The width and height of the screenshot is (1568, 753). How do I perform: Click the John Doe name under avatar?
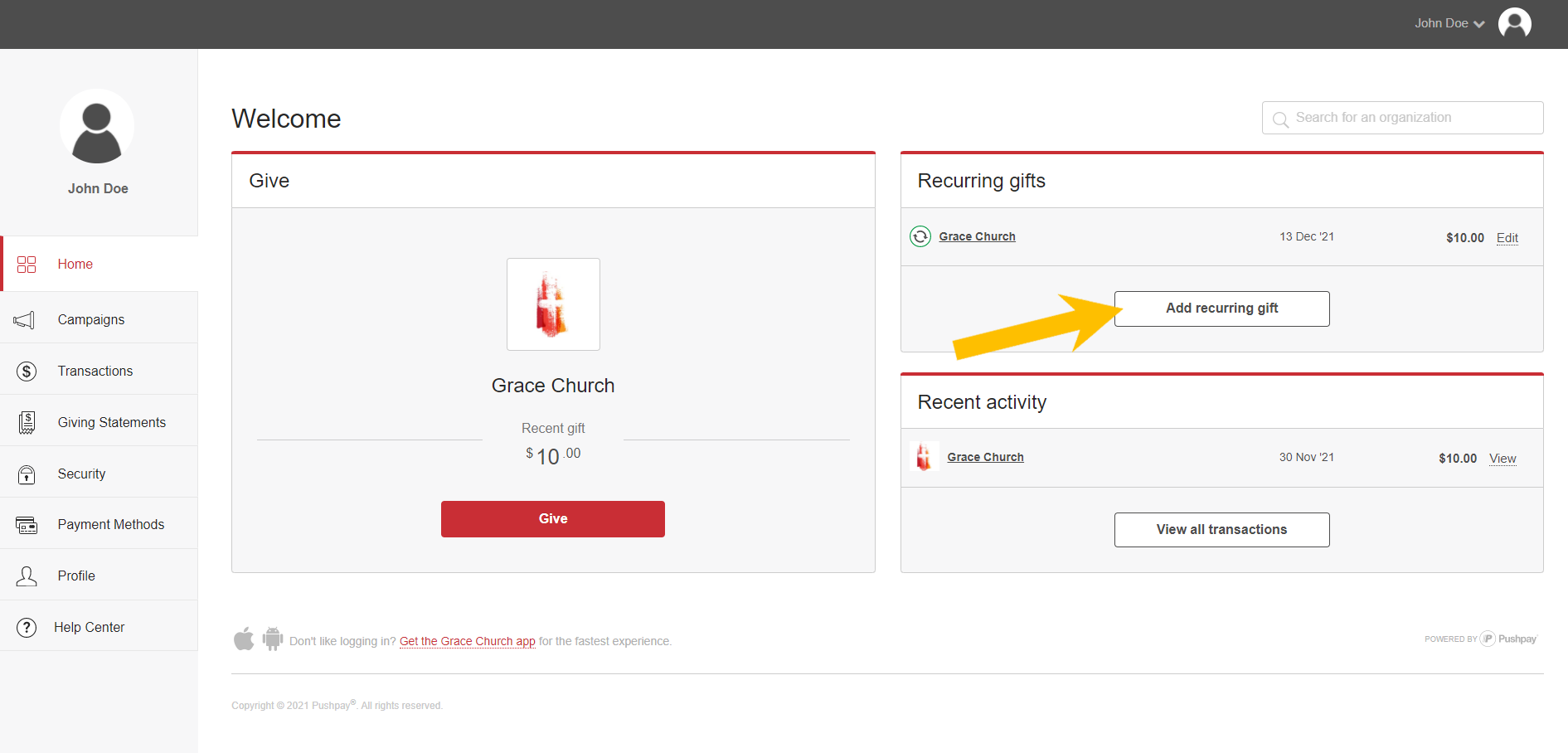pyautogui.click(x=98, y=188)
